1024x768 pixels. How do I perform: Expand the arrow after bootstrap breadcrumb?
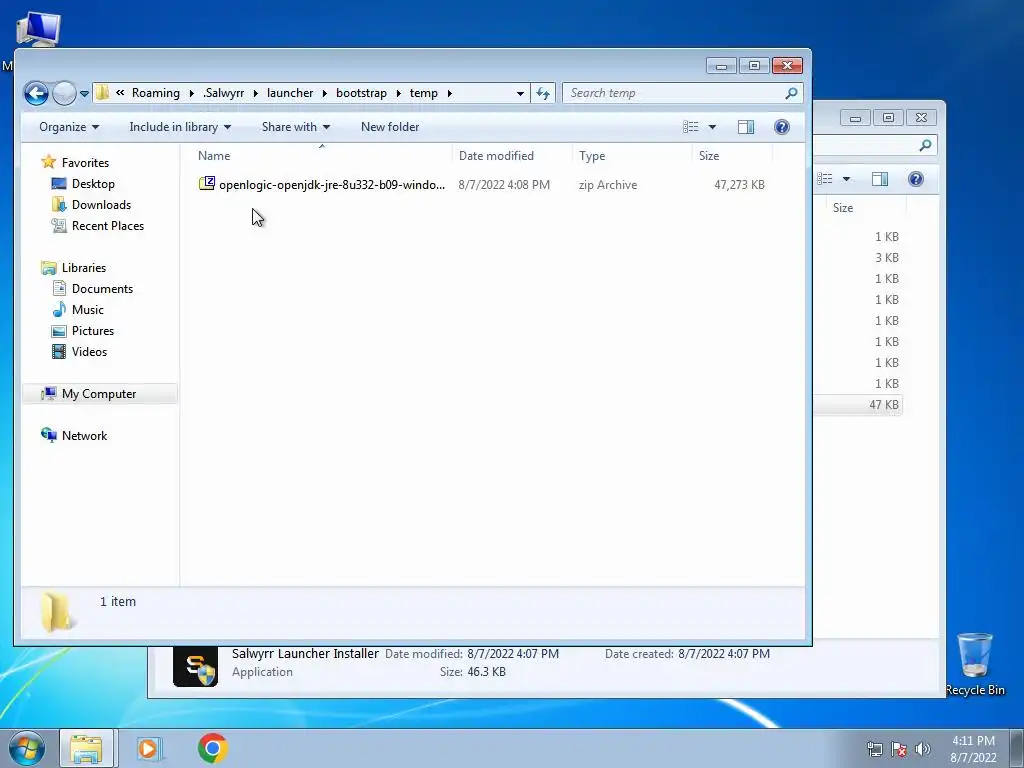(x=398, y=93)
